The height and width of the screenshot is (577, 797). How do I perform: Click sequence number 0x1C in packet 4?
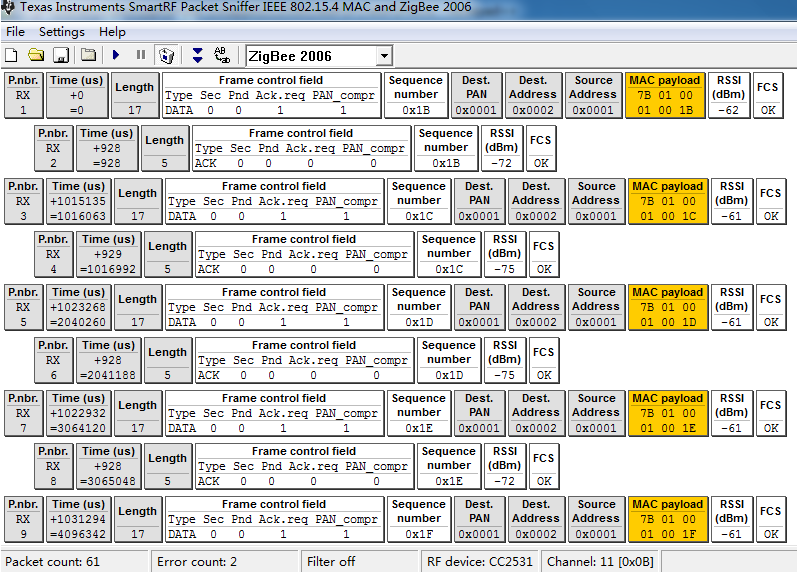449,254
